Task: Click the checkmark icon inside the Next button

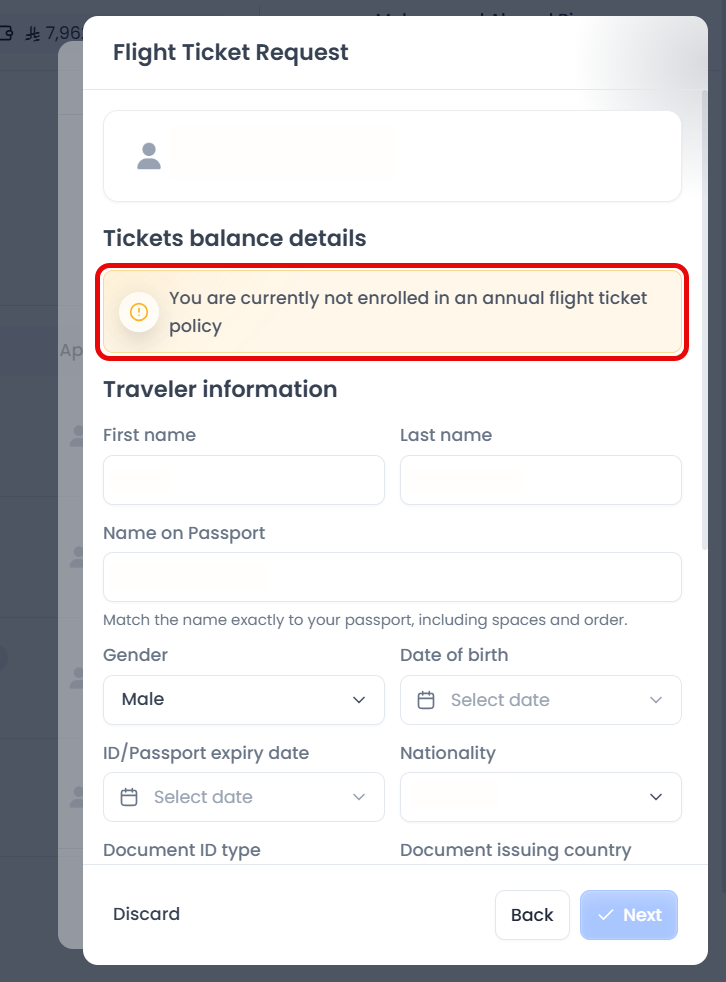Action: [606, 915]
